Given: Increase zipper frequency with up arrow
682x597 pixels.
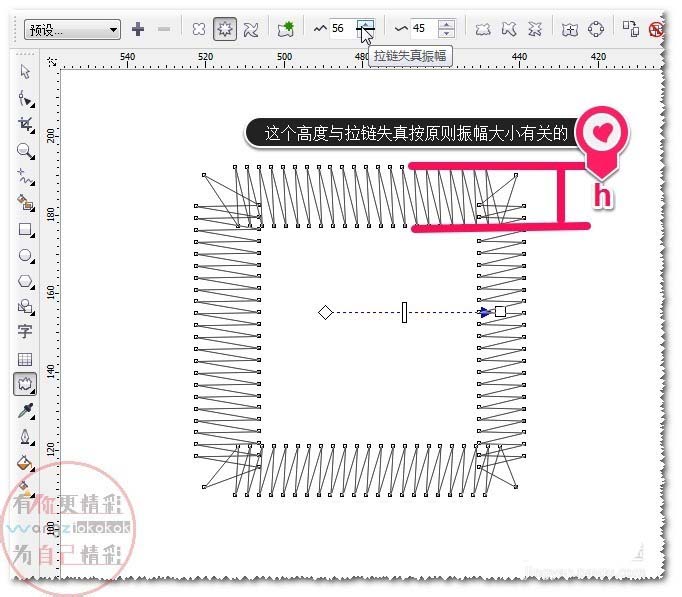Looking at the screenshot, I should click(x=446, y=24).
